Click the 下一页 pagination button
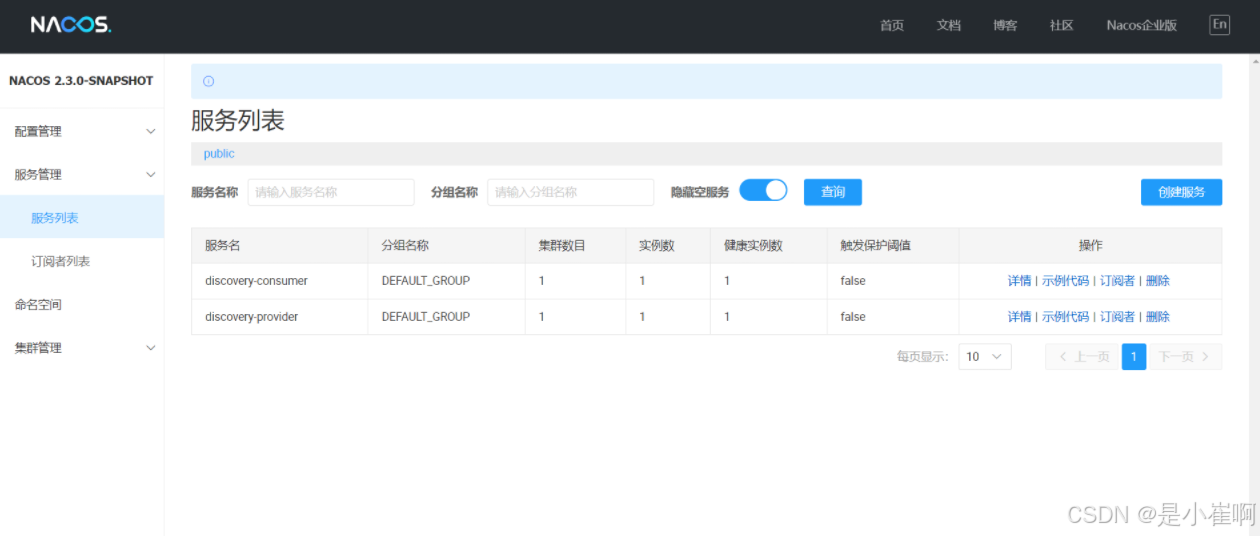This screenshot has width=1260, height=536. click(x=1185, y=357)
